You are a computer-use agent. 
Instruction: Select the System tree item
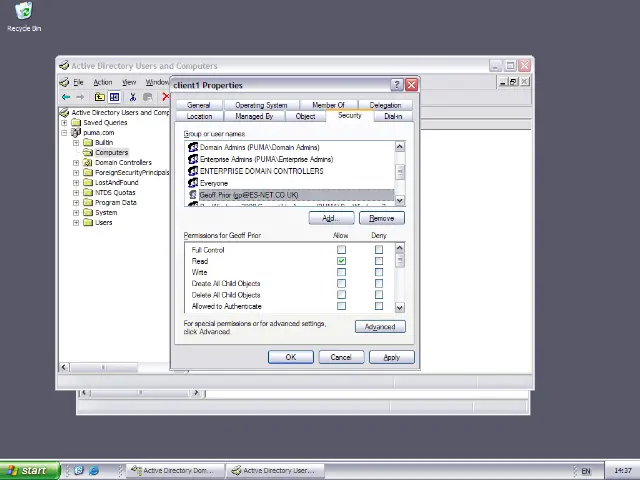(x=106, y=213)
